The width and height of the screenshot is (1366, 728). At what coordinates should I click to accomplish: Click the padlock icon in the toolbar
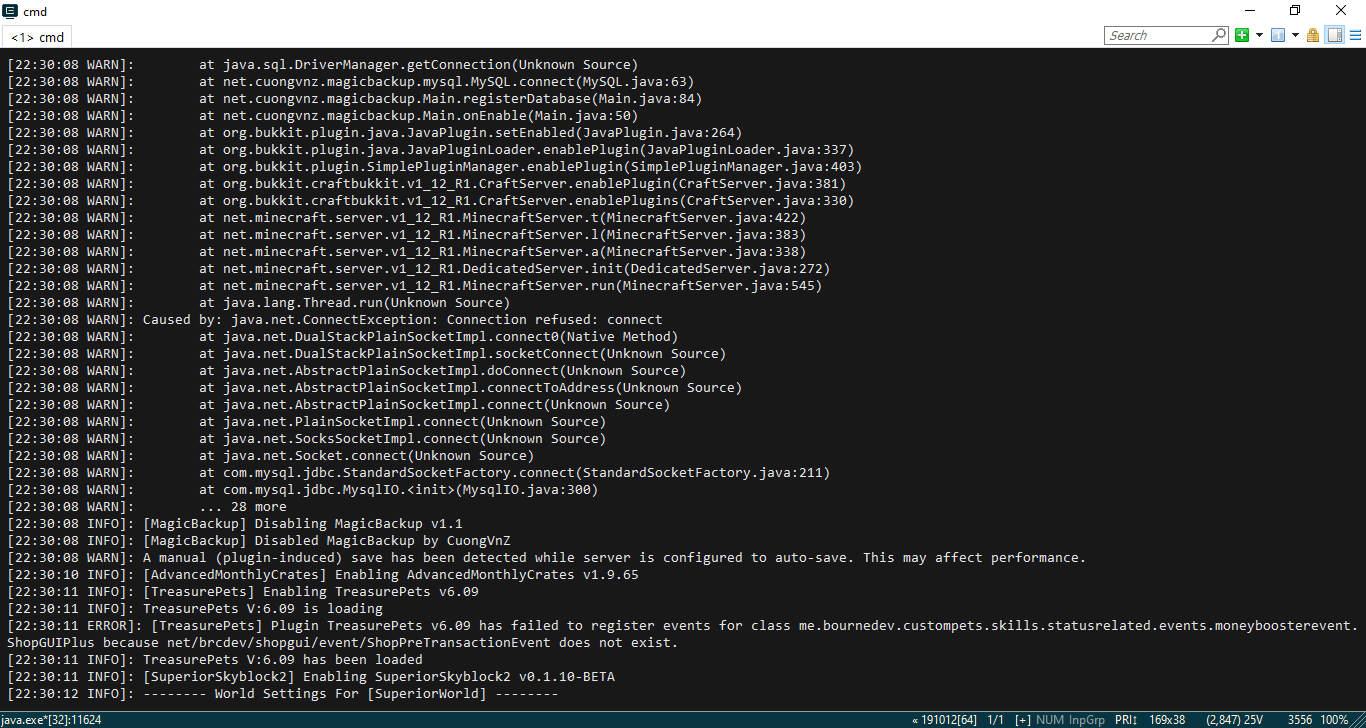pyautogui.click(x=1313, y=35)
